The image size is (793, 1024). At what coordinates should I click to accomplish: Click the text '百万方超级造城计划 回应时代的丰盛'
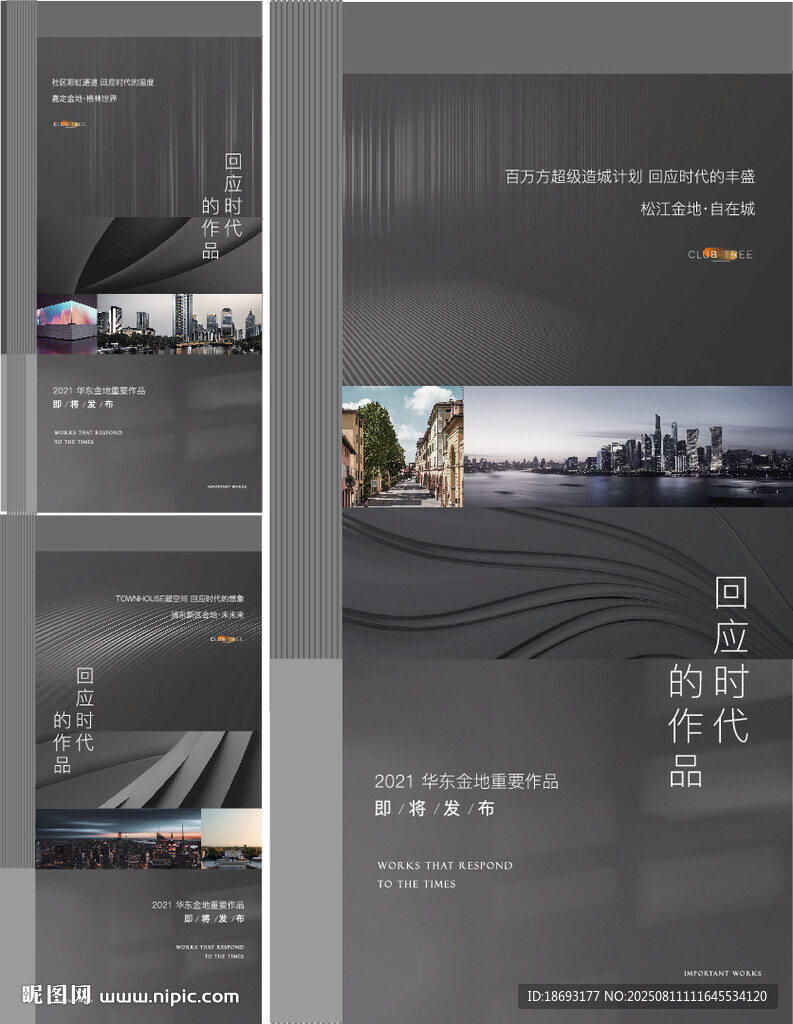click(x=630, y=176)
